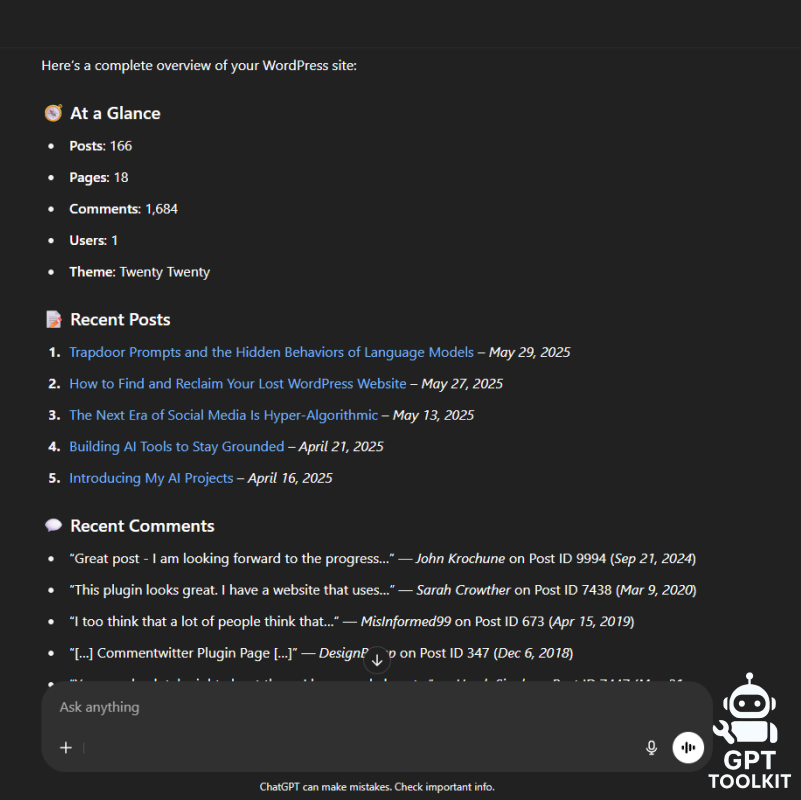Screen dimensions: 801x800
Task: Click the John Krochune comment line
Action: (383, 559)
